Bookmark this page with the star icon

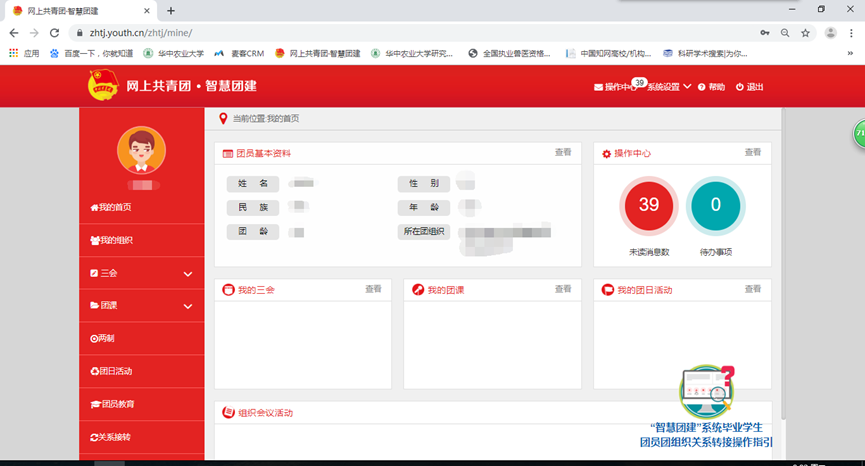[805, 32]
